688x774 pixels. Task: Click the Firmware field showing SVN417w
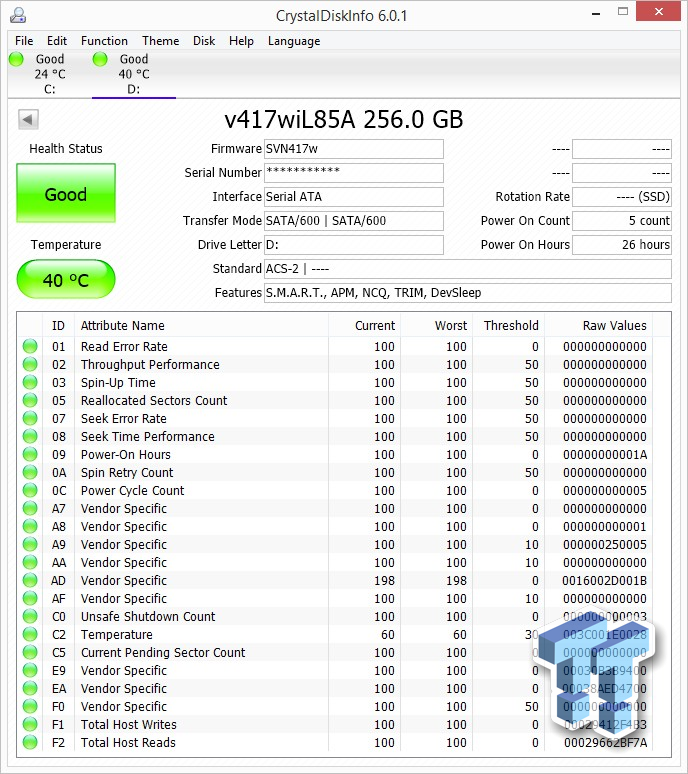[353, 149]
